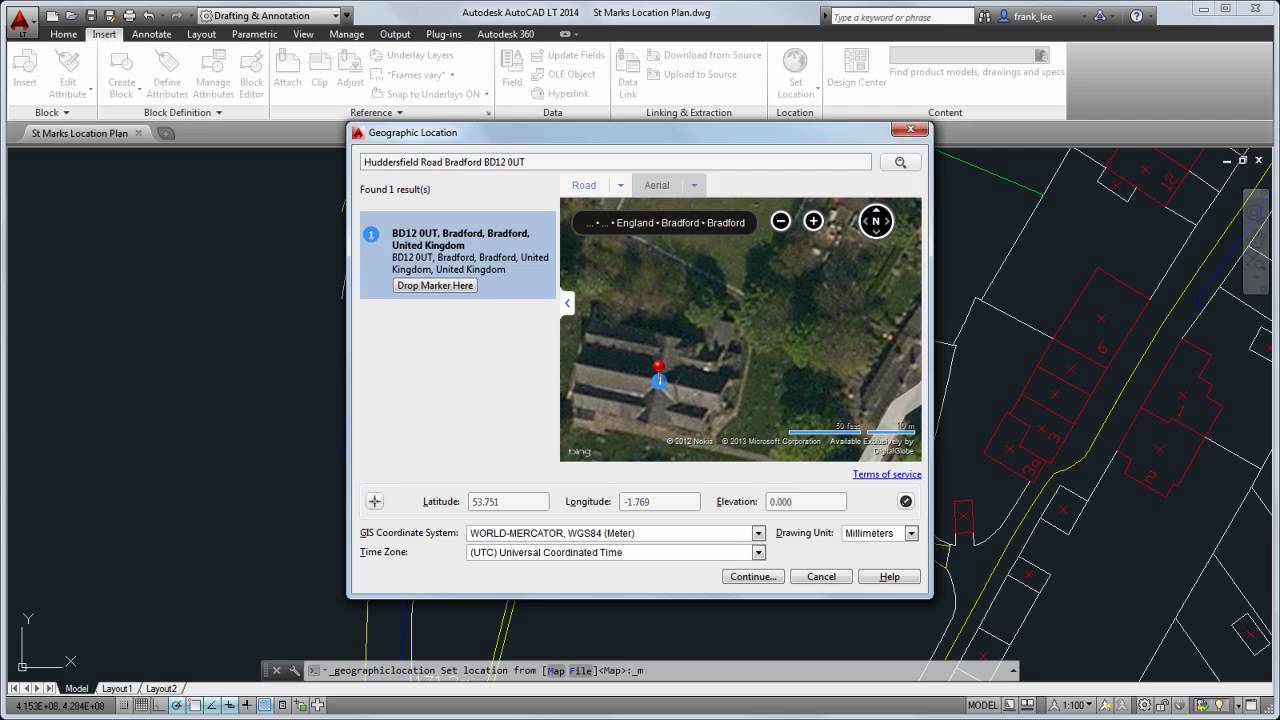1280x720 pixels.
Task: Select the Aerial map view tab
Action: pos(657,185)
